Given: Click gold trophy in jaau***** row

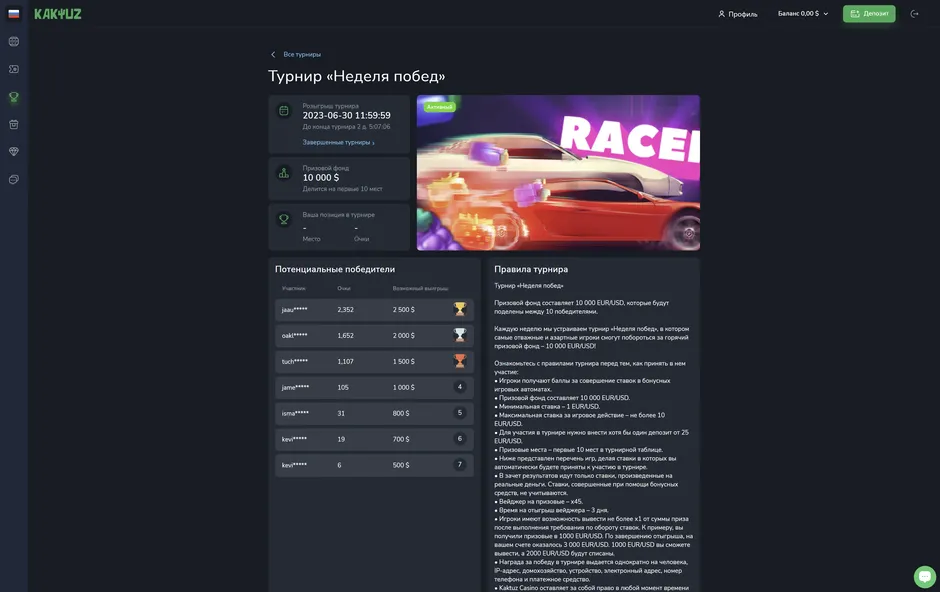Looking at the screenshot, I should [460, 309].
